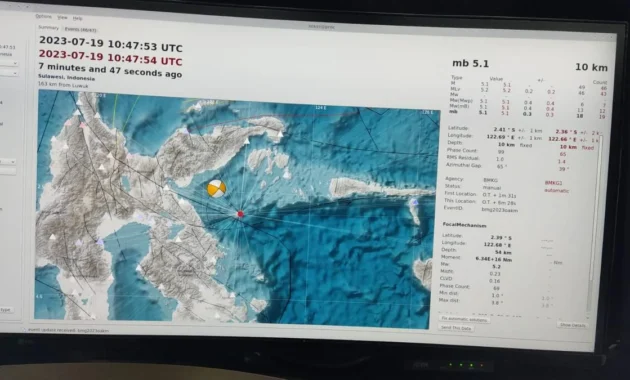Click the longitude value '122.69 ° E'
This screenshot has width=630, height=380.
click(501, 137)
